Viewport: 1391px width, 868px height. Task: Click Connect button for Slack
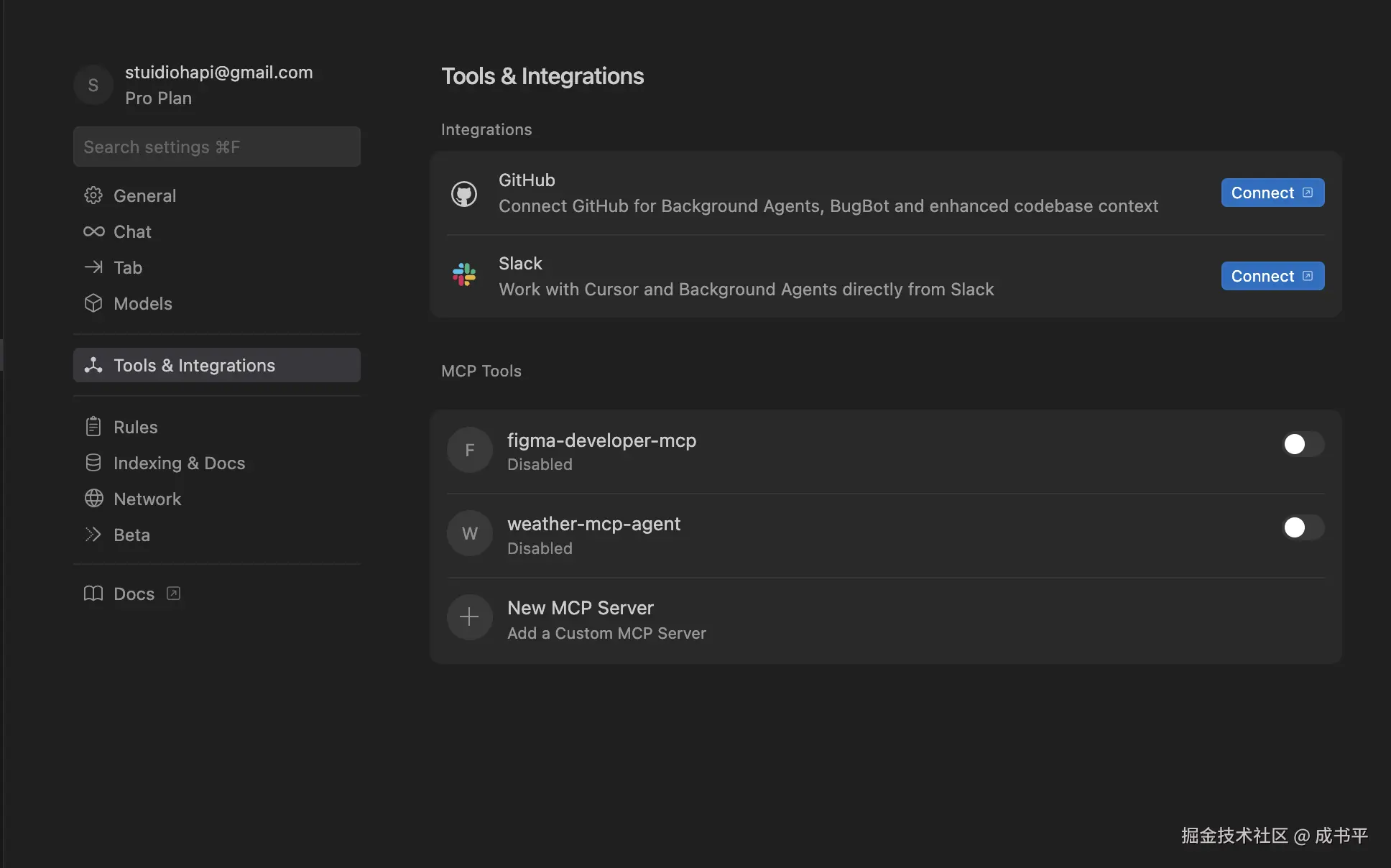pos(1272,276)
